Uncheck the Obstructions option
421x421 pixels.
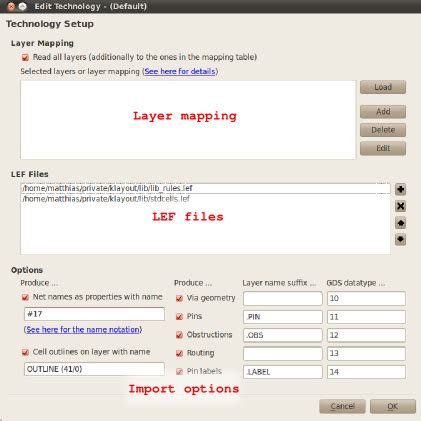click(179, 335)
